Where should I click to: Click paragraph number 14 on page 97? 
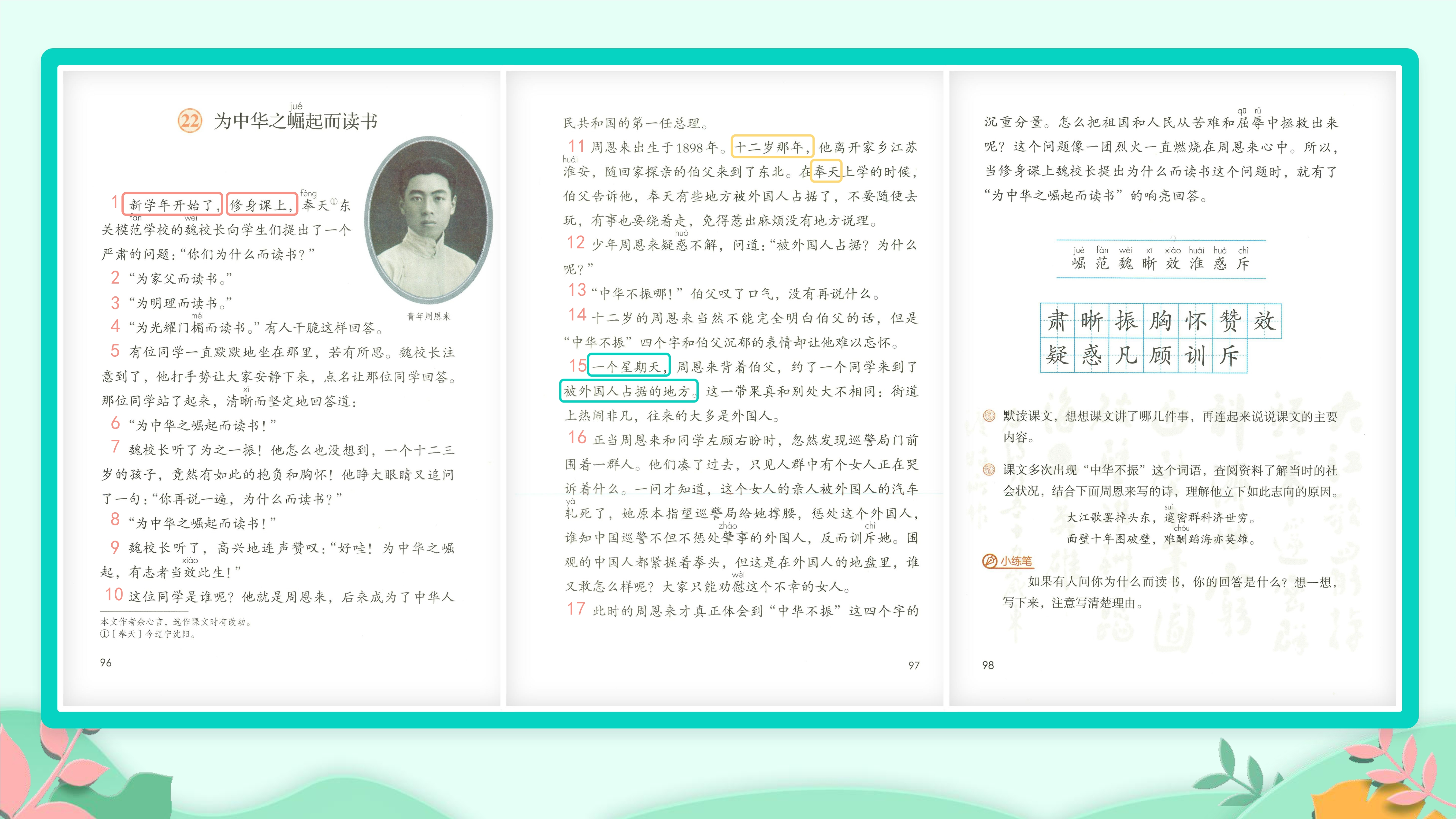tap(577, 315)
